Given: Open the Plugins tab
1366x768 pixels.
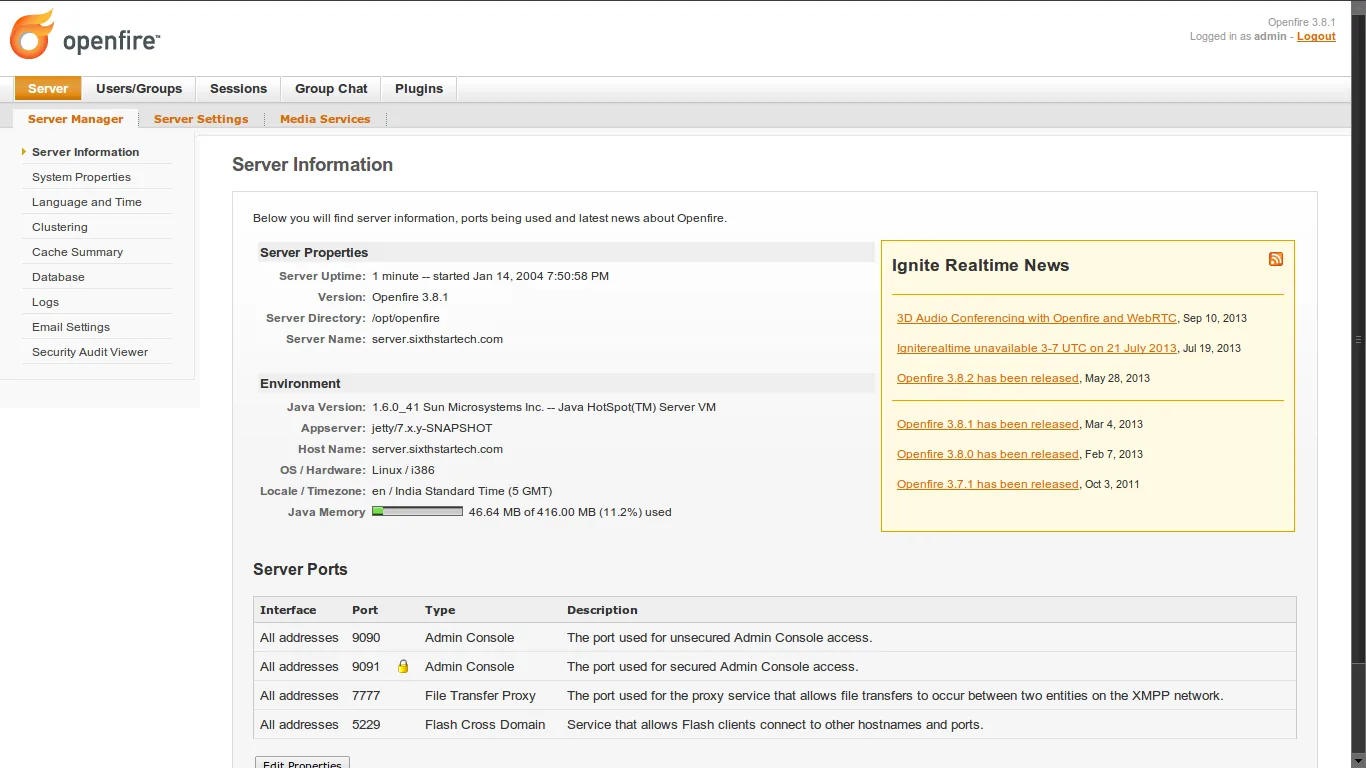Looking at the screenshot, I should pyautogui.click(x=419, y=89).
